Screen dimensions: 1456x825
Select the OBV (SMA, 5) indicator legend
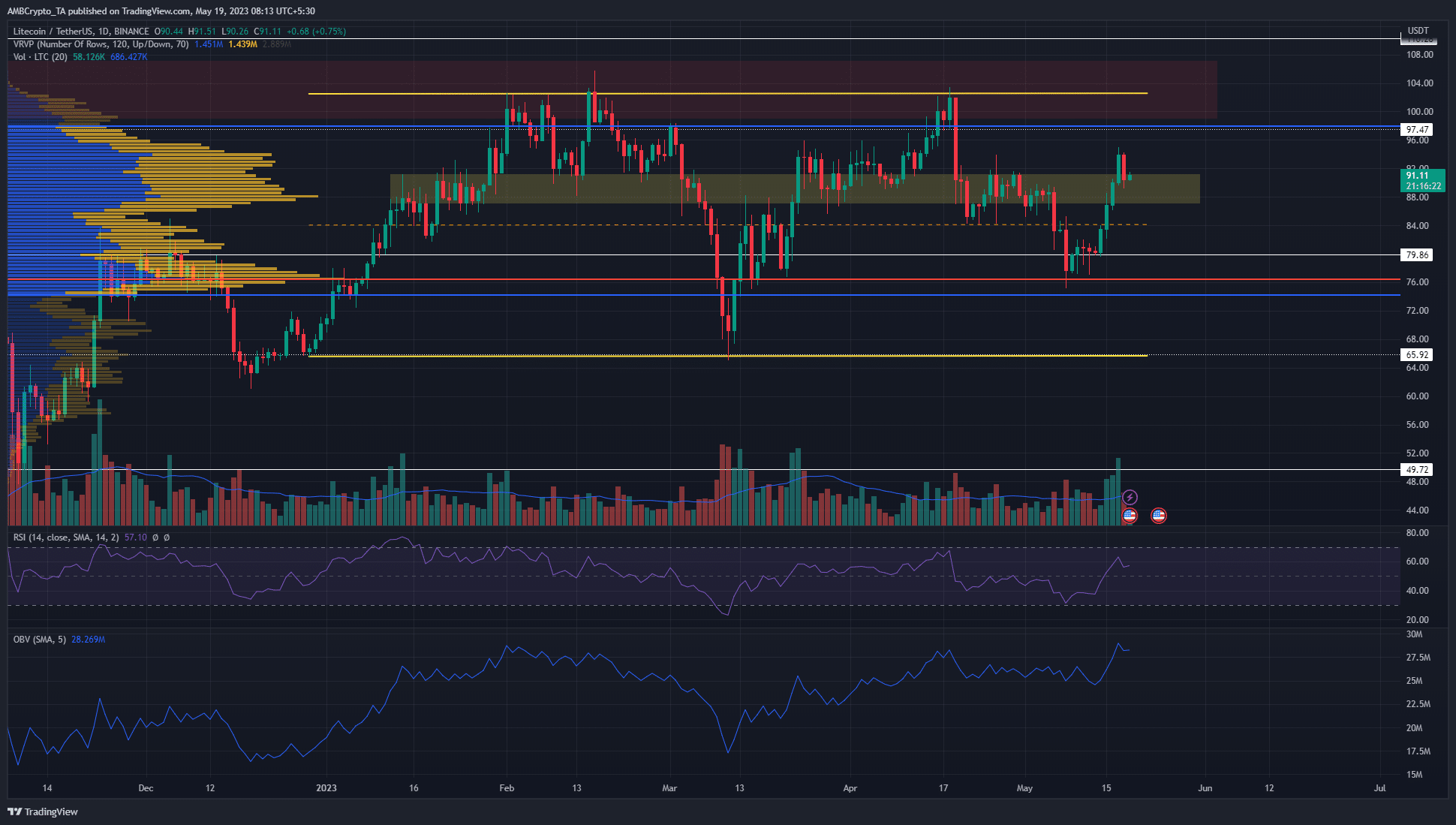(39, 640)
